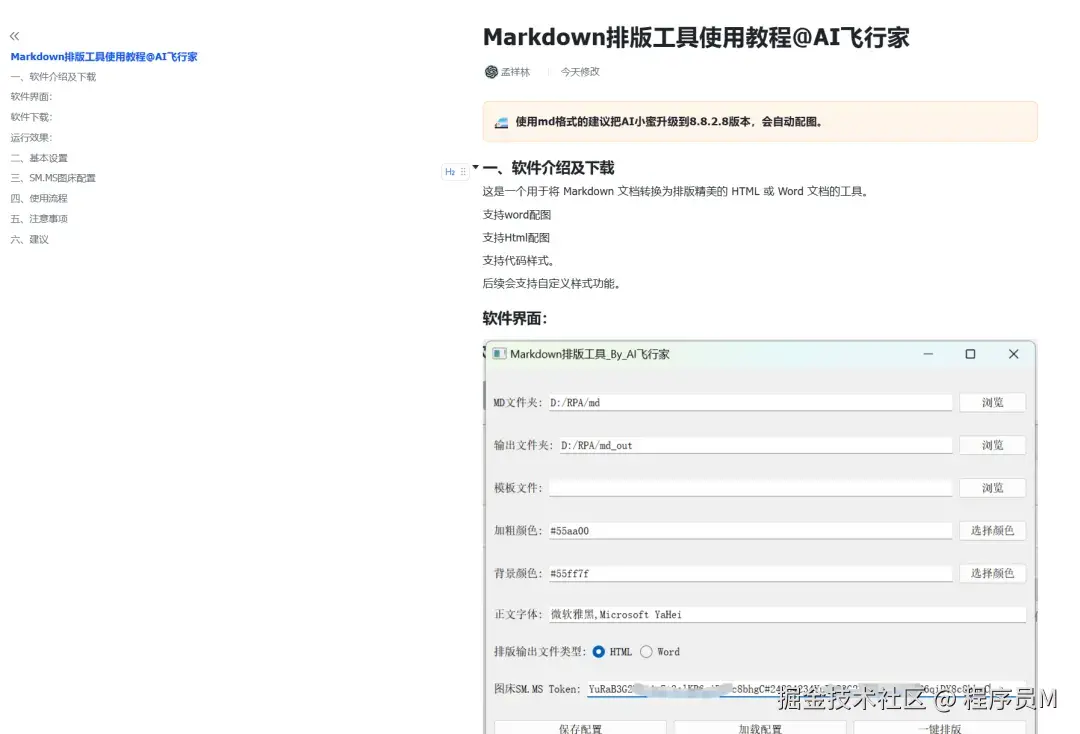Close the Markdown排版工具 window
The height and width of the screenshot is (734, 1080).
[x=1013, y=354]
